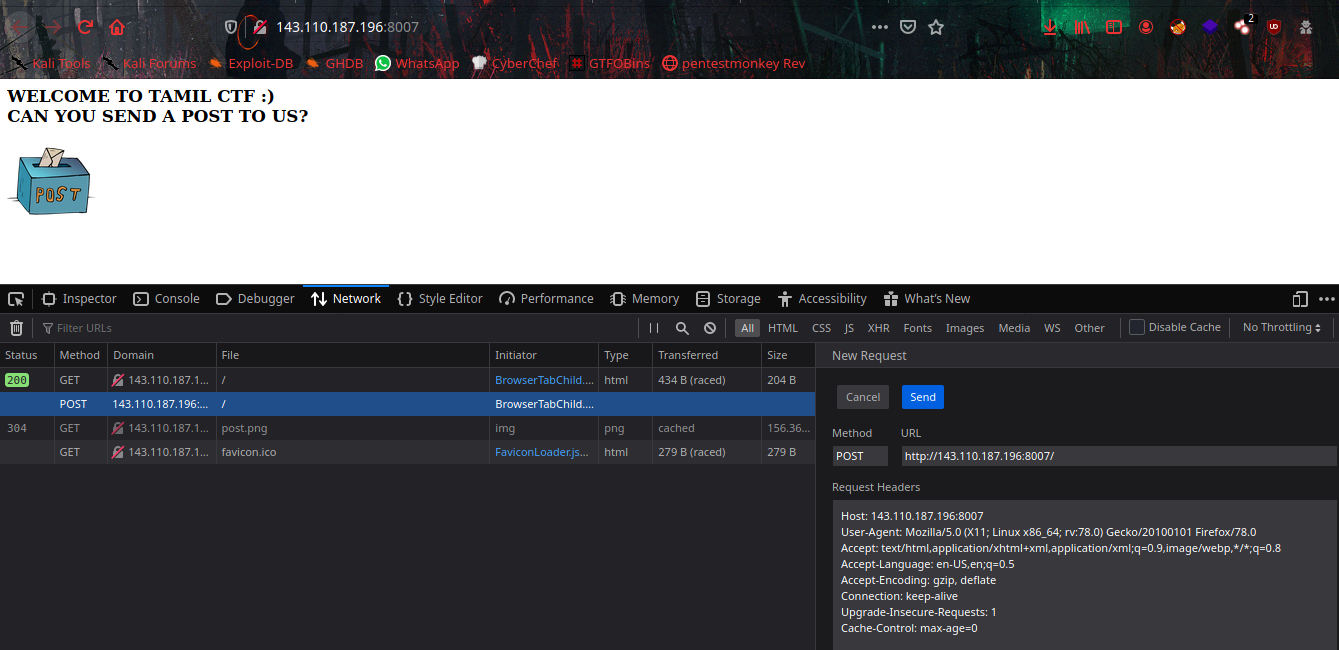This screenshot has height=650, width=1339.
Task: Go to browser home icon
Action: pyautogui.click(x=117, y=27)
